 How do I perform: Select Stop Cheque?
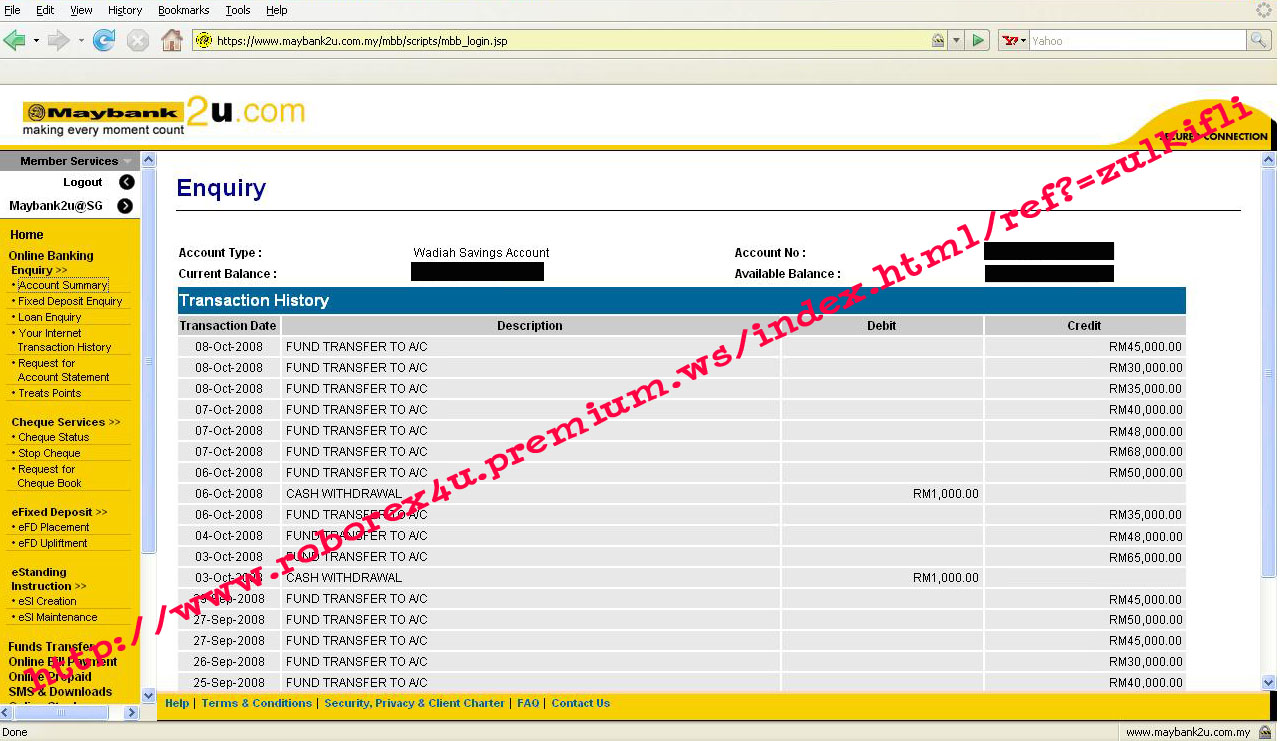[x=49, y=453]
